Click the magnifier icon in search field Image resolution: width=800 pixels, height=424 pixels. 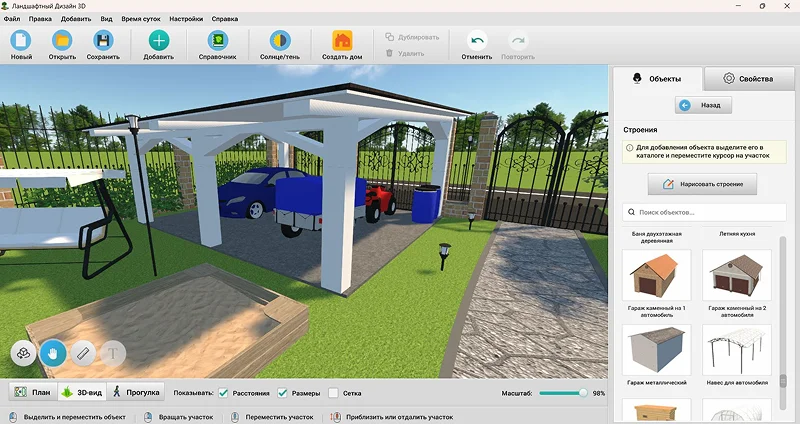(x=631, y=212)
